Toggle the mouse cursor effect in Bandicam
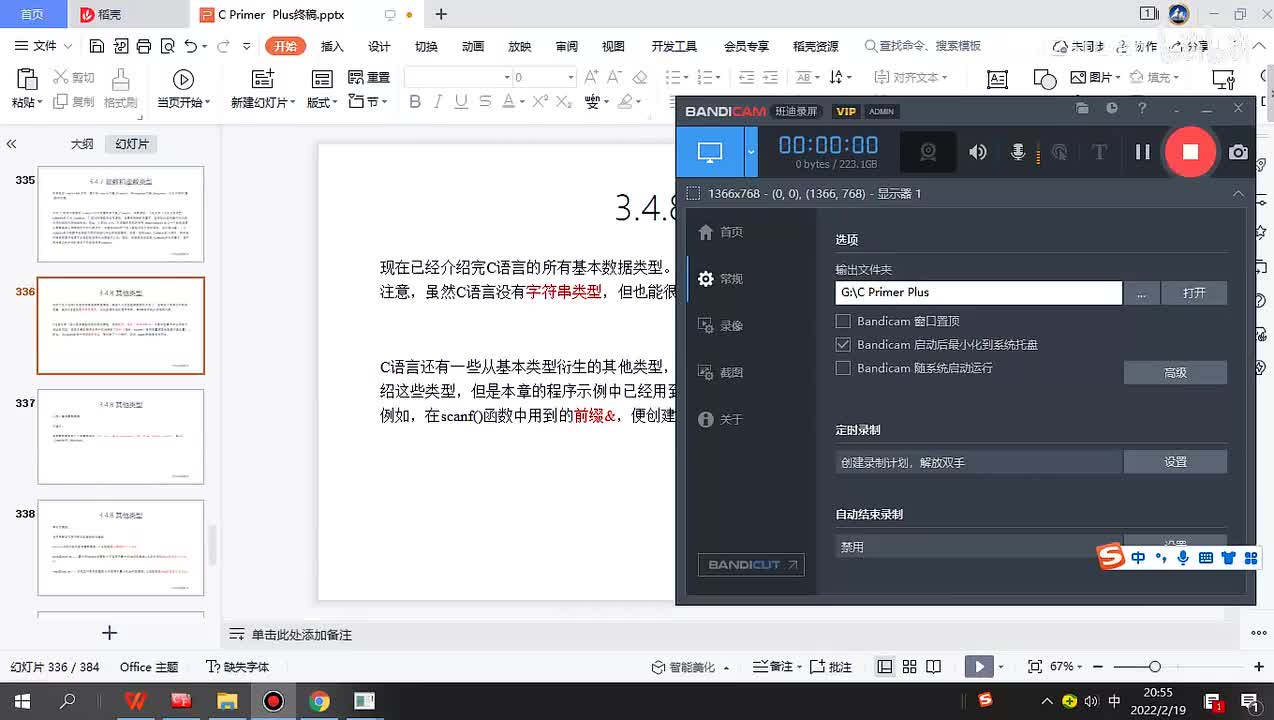This screenshot has width=1274, height=720. point(1059,152)
